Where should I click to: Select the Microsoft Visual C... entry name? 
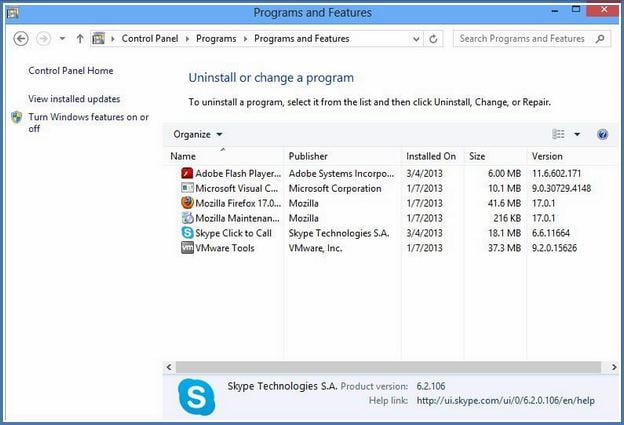click(236, 188)
